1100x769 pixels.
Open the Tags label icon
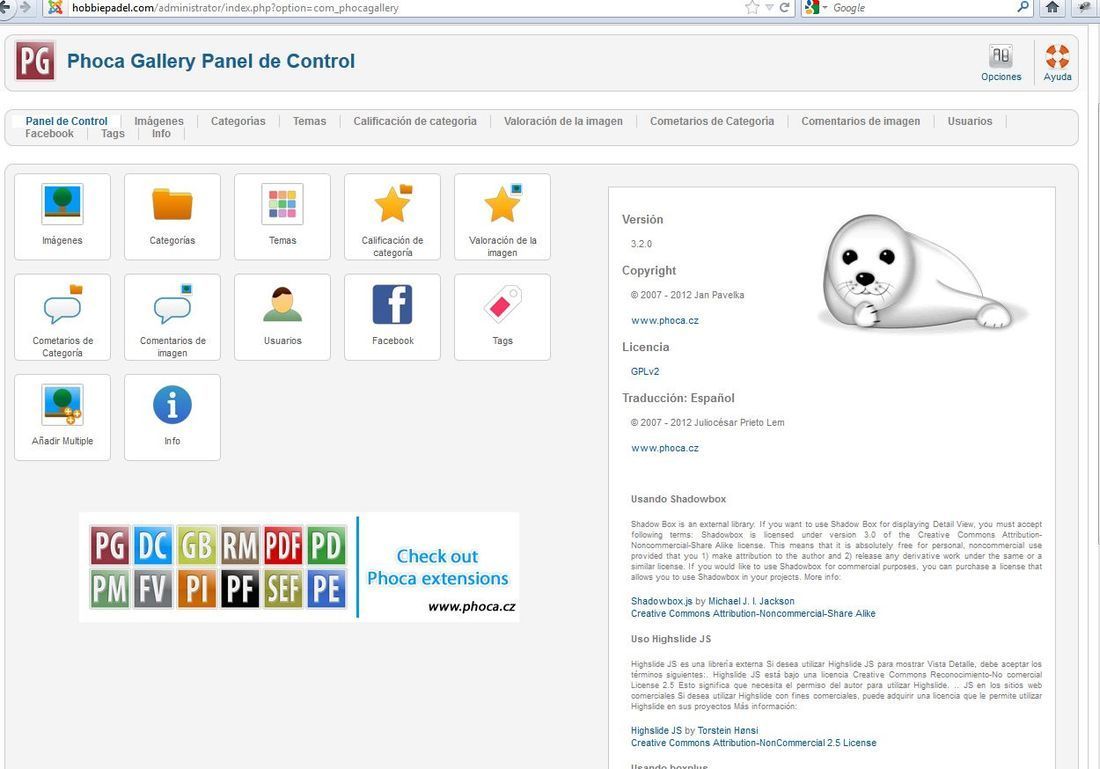(502, 317)
